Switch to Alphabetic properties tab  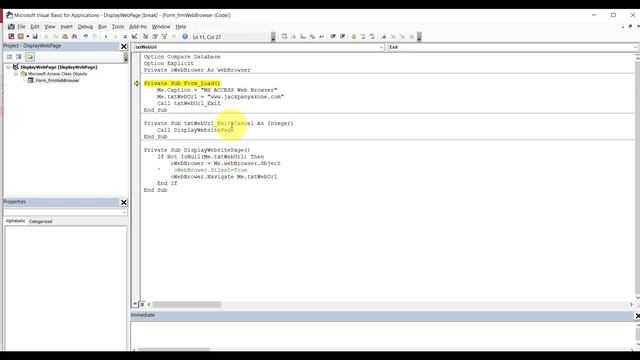(16, 221)
